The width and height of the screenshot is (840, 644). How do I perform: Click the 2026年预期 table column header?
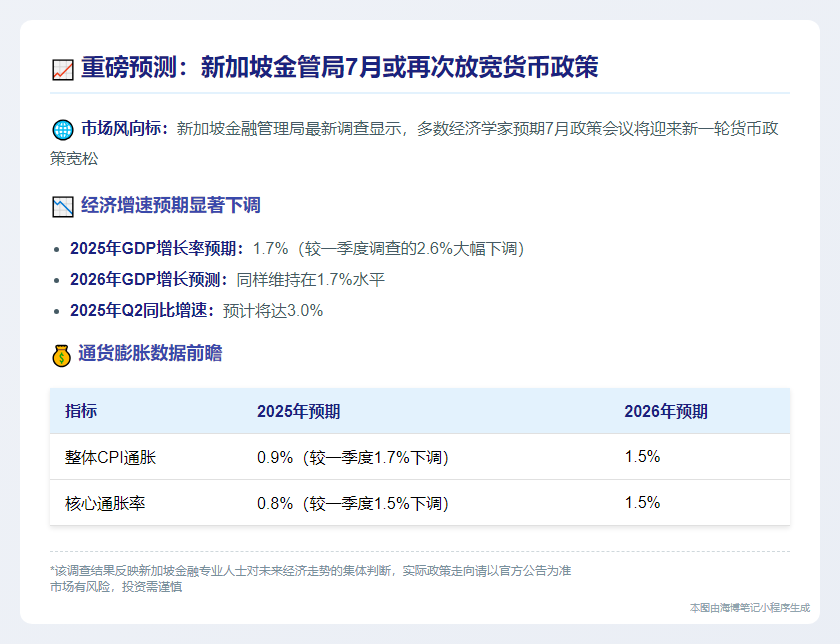pos(666,411)
